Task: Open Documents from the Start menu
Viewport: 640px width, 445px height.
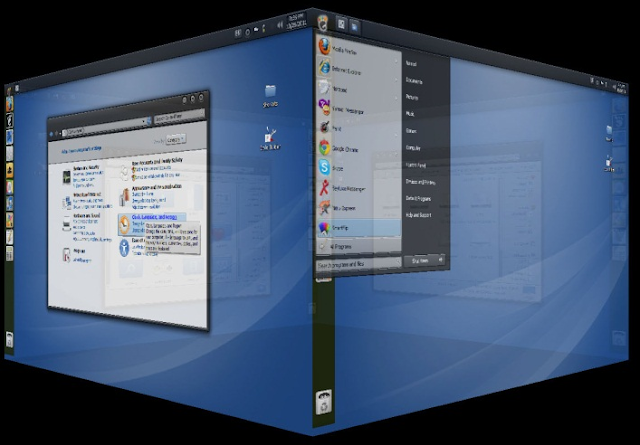Action: (x=414, y=81)
